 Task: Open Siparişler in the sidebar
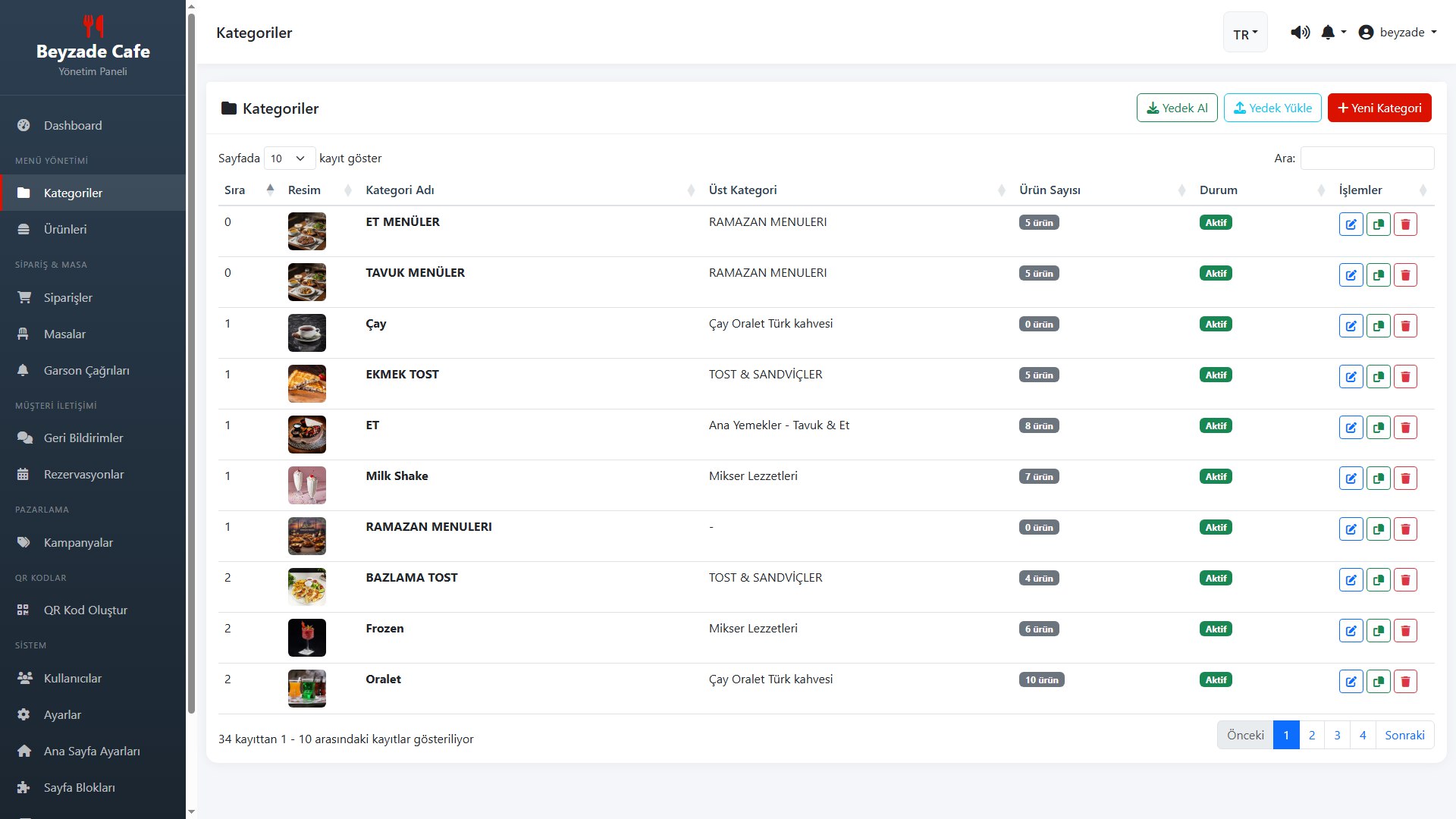(x=68, y=297)
